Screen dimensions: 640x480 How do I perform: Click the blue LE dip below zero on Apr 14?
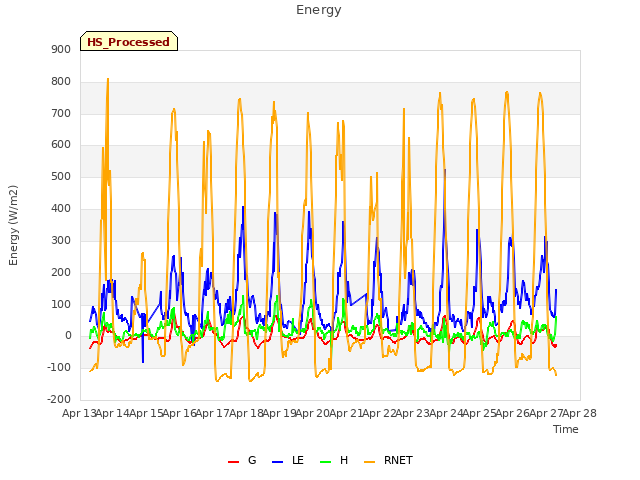pos(143,361)
